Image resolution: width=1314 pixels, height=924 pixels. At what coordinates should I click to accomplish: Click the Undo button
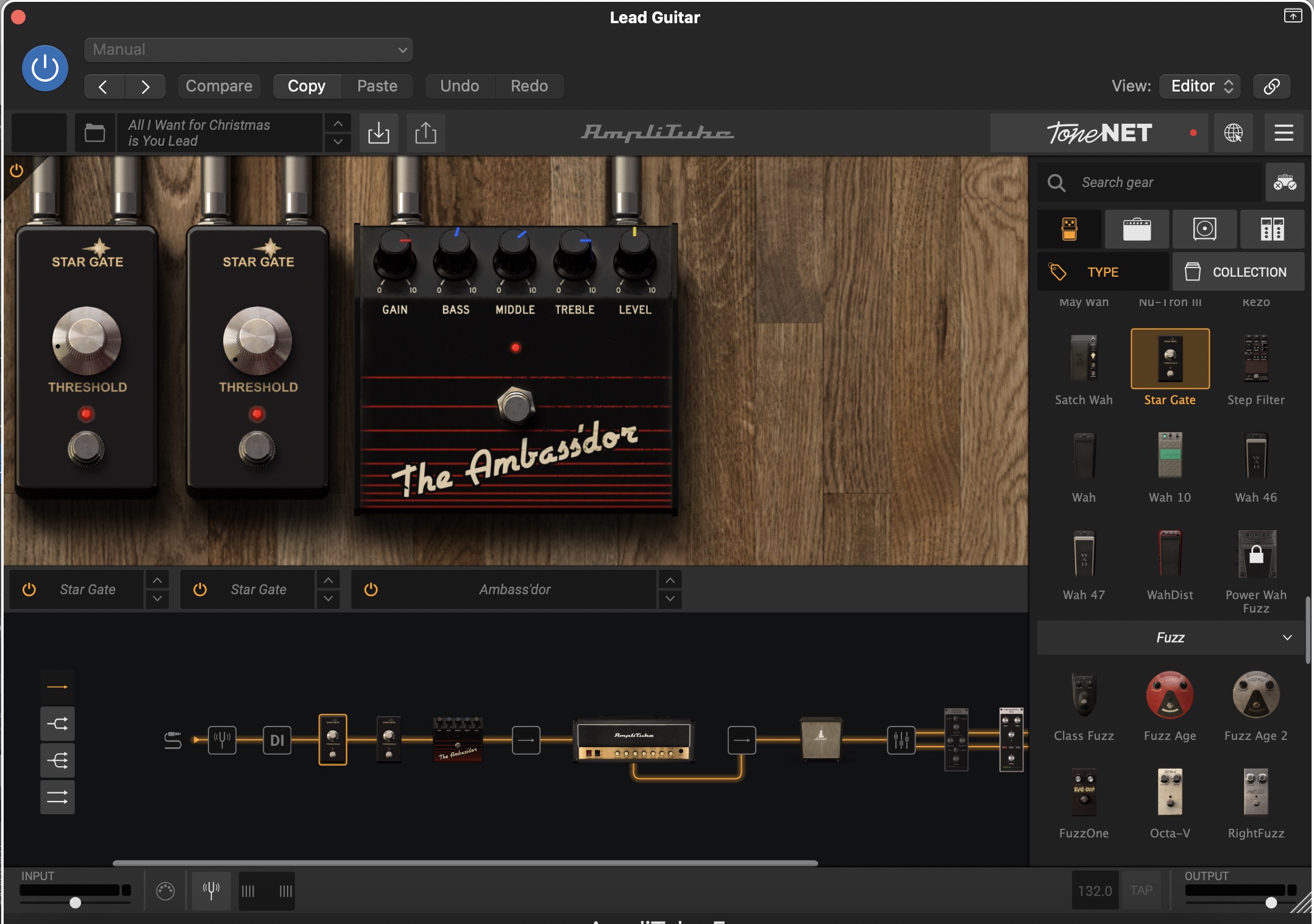[460, 86]
